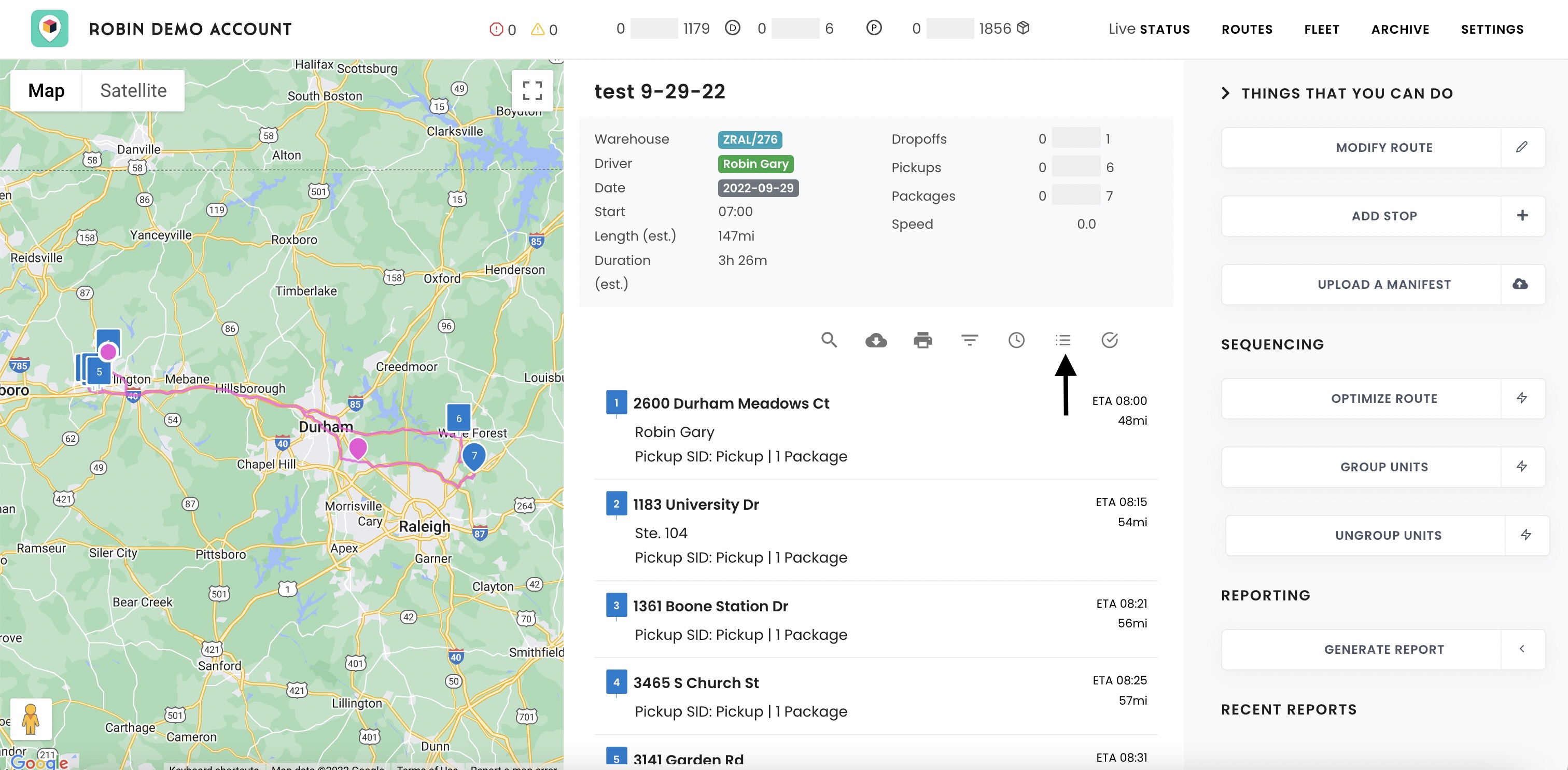The image size is (1568, 770).
Task: Enter fullscreen map view
Action: tap(532, 91)
